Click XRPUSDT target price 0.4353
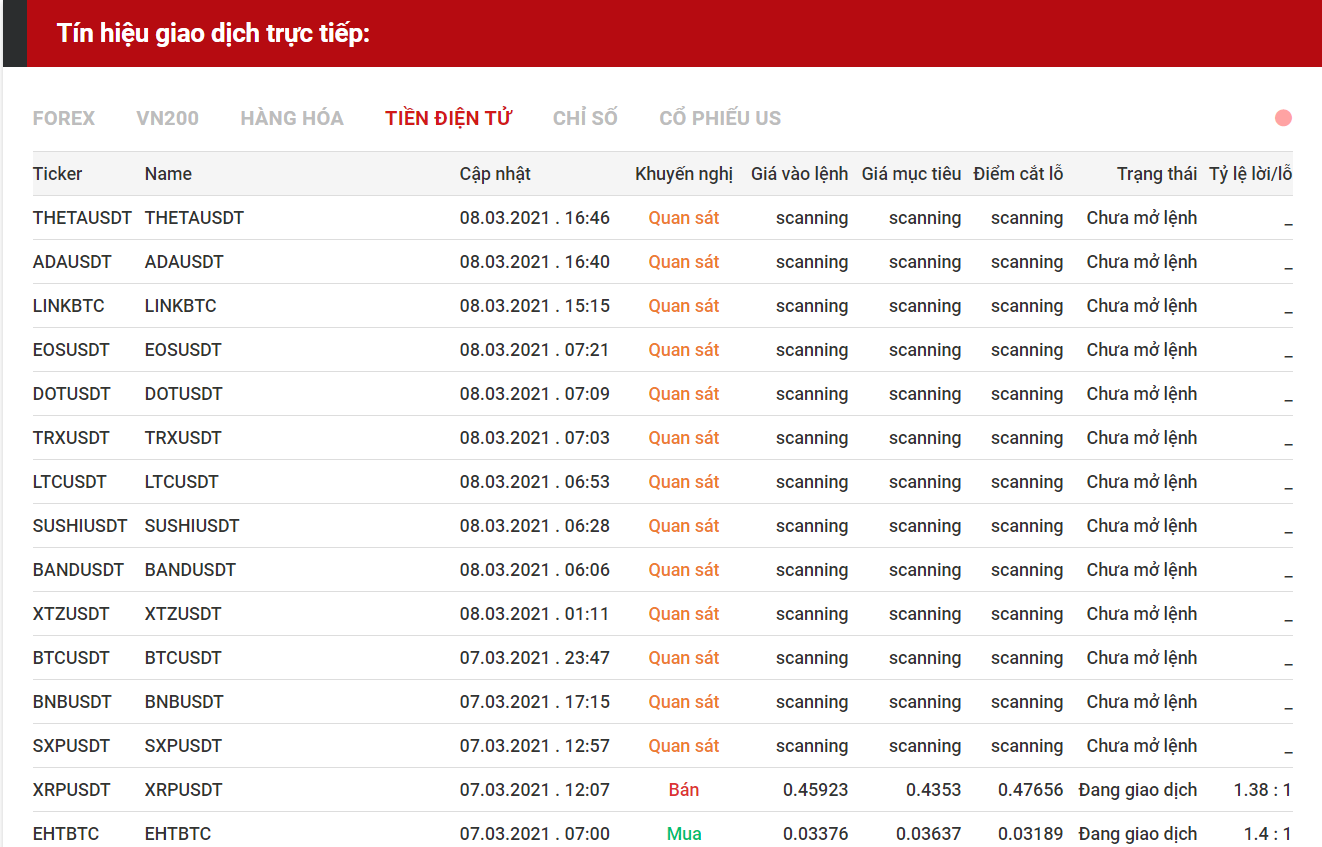Screen dimensions: 1322x847 click(x=934, y=790)
